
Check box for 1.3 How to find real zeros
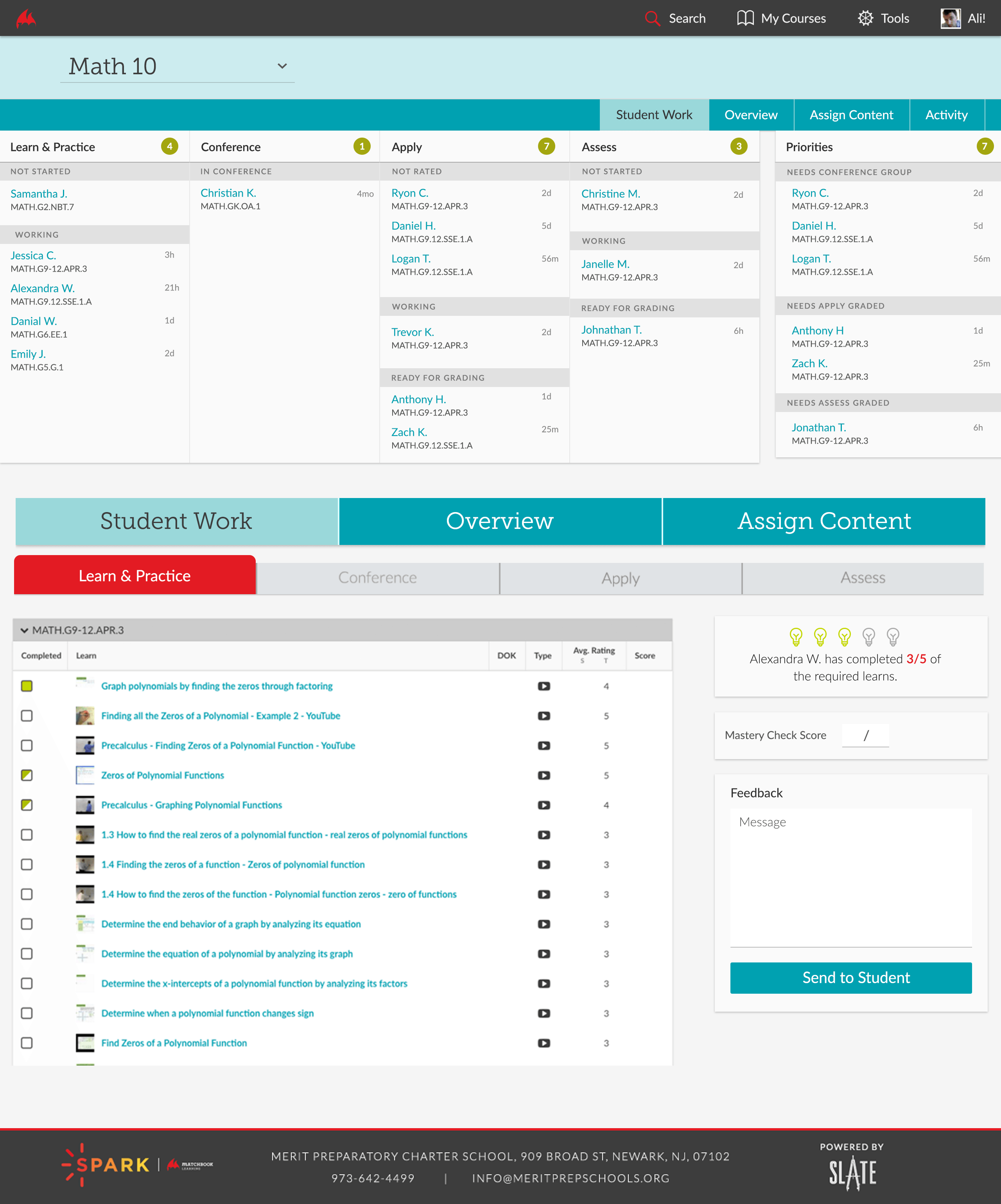tap(27, 835)
